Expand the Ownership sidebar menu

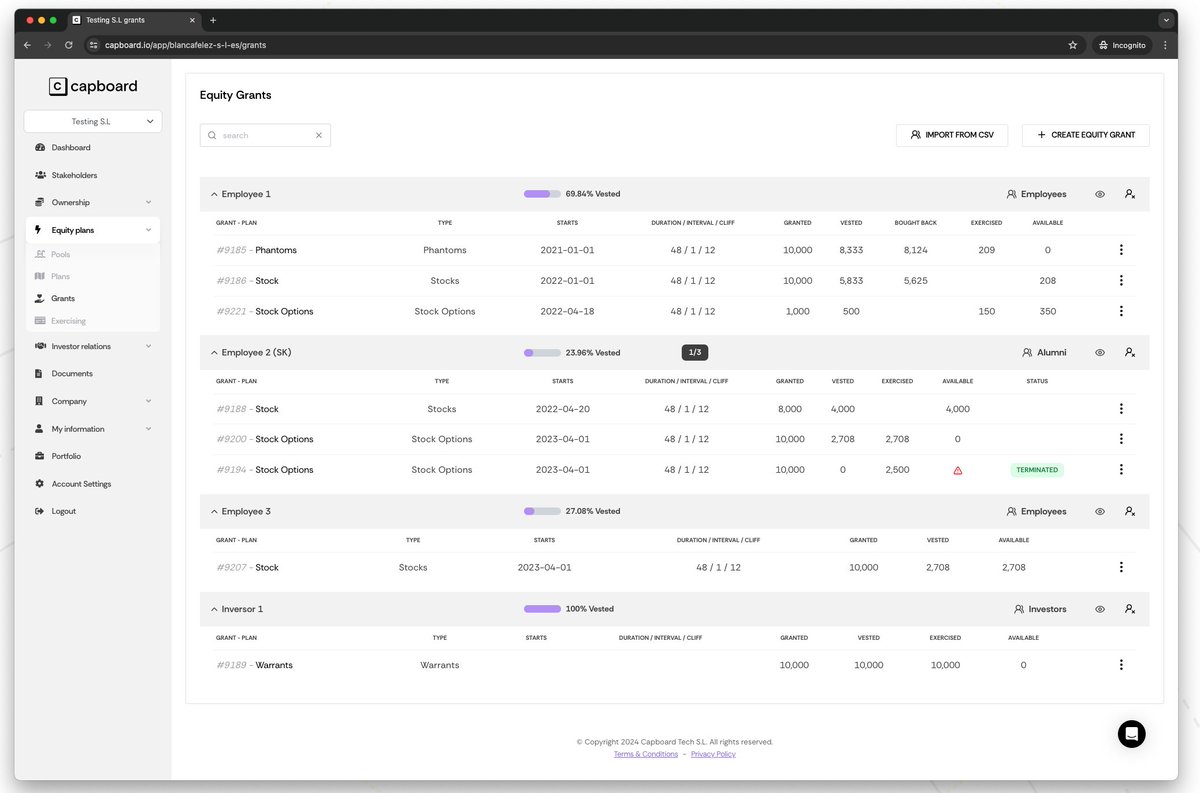coord(92,202)
